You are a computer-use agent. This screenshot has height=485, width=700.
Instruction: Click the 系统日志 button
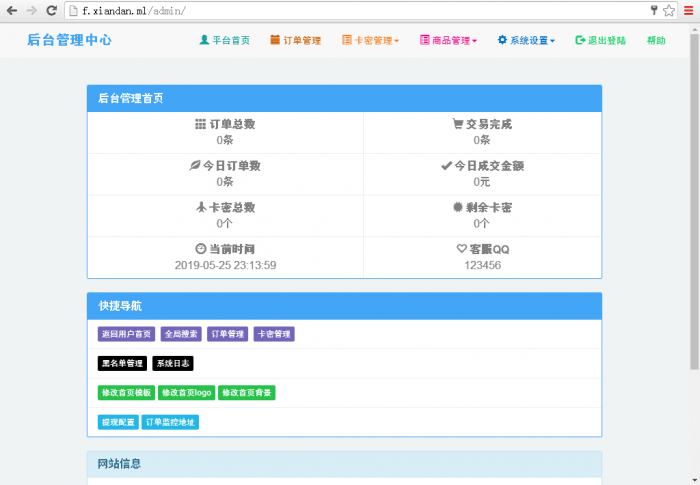click(x=171, y=364)
